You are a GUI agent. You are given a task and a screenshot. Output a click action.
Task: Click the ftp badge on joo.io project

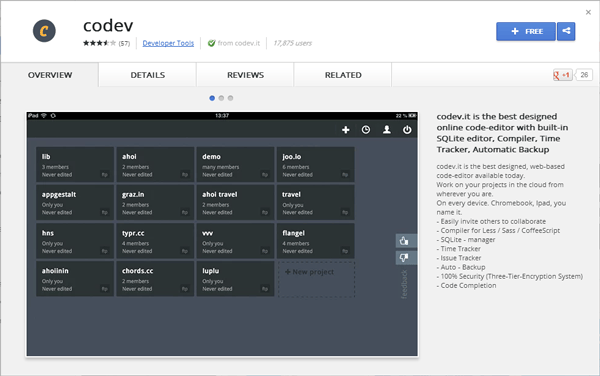click(x=345, y=174)
